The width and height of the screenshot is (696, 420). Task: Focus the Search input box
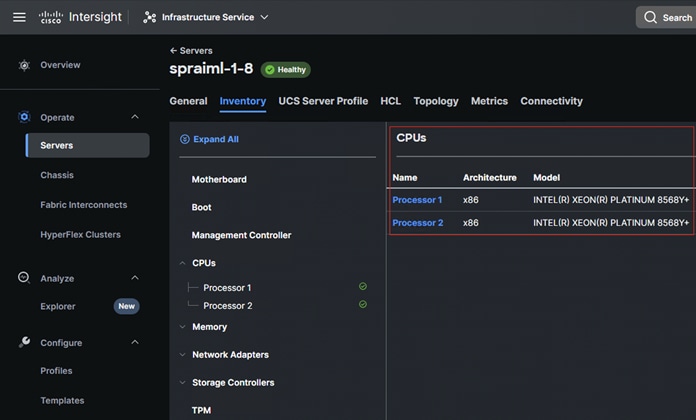tap(666, 17)
